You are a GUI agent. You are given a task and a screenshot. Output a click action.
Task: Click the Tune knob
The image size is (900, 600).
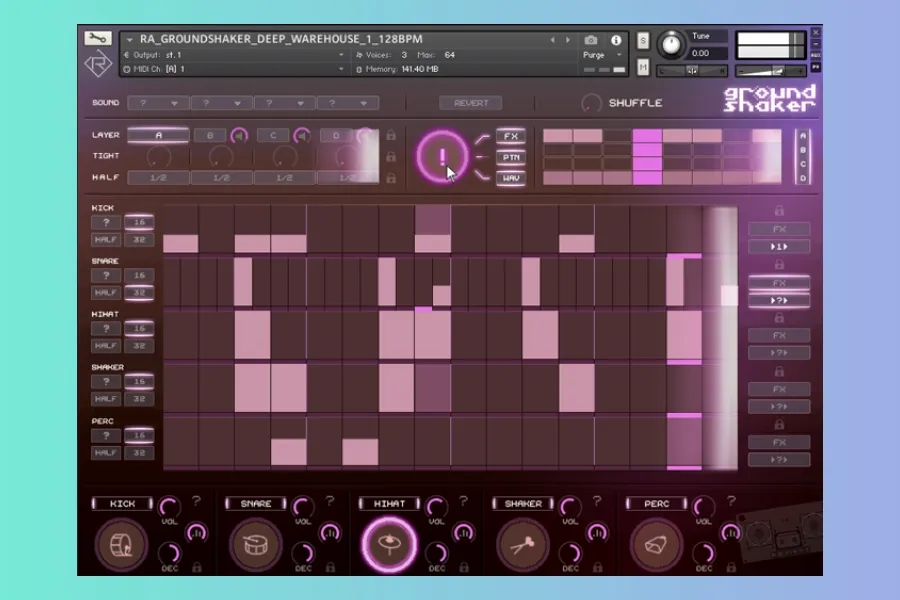click(x=672, y=44)
